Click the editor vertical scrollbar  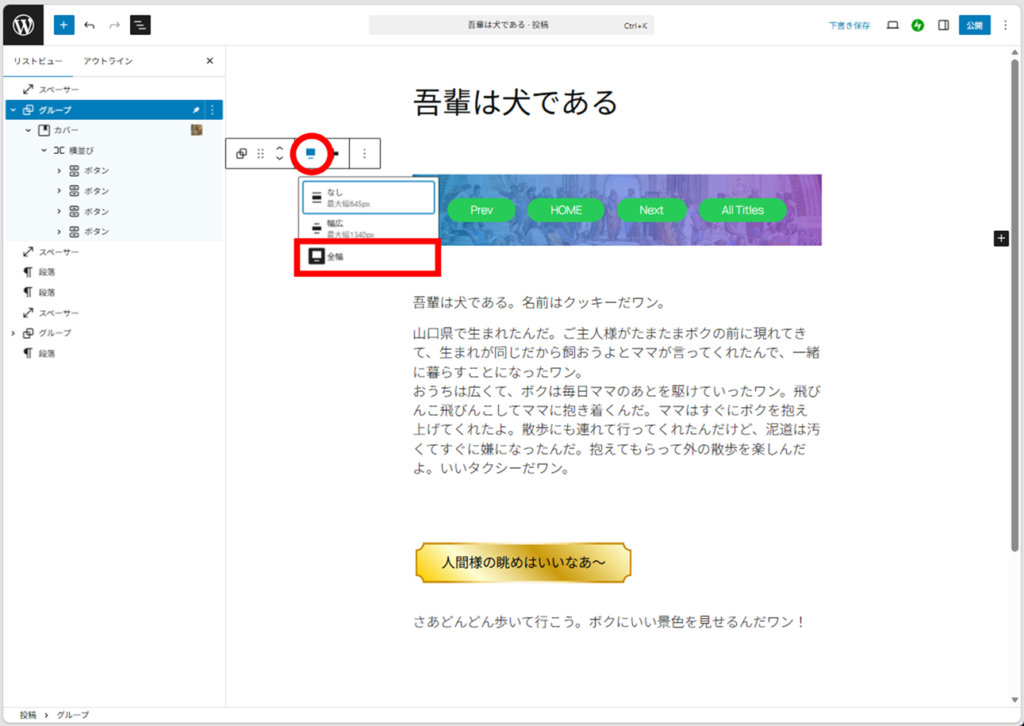tap(1015, 300)
